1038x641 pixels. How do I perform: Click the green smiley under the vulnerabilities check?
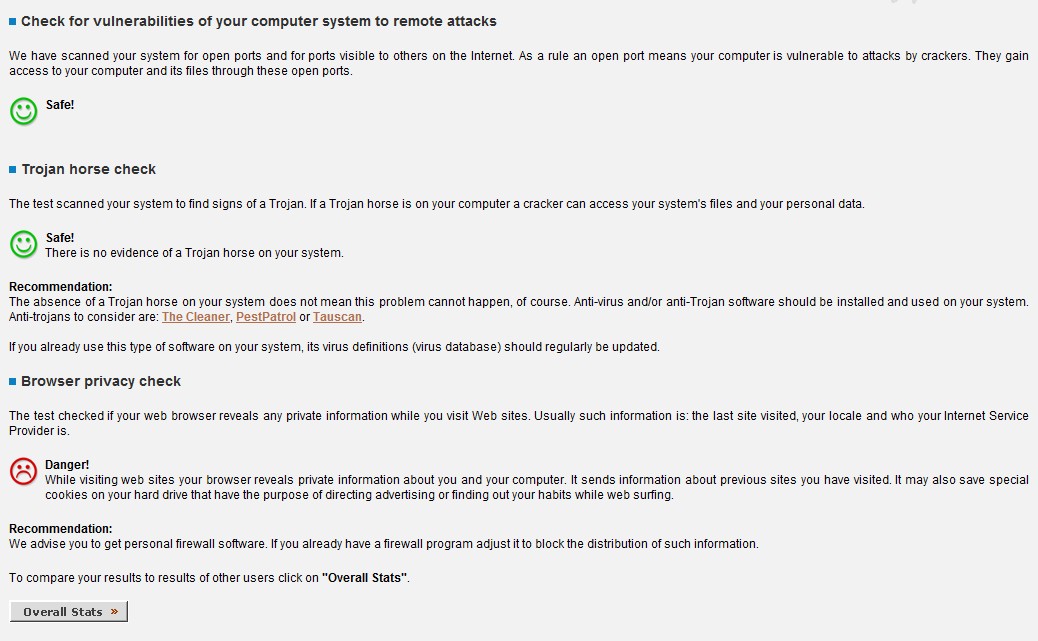[x=23, y=111]
